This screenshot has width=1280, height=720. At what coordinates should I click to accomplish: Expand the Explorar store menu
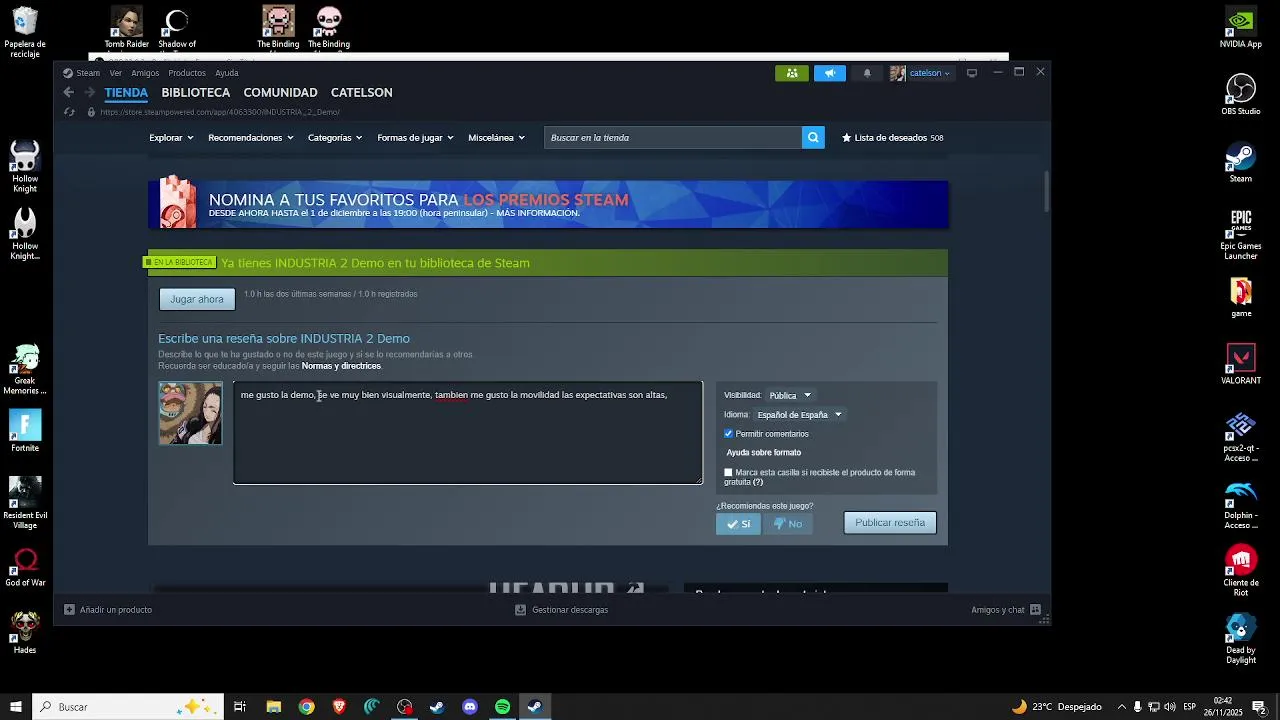coord(171,137)
